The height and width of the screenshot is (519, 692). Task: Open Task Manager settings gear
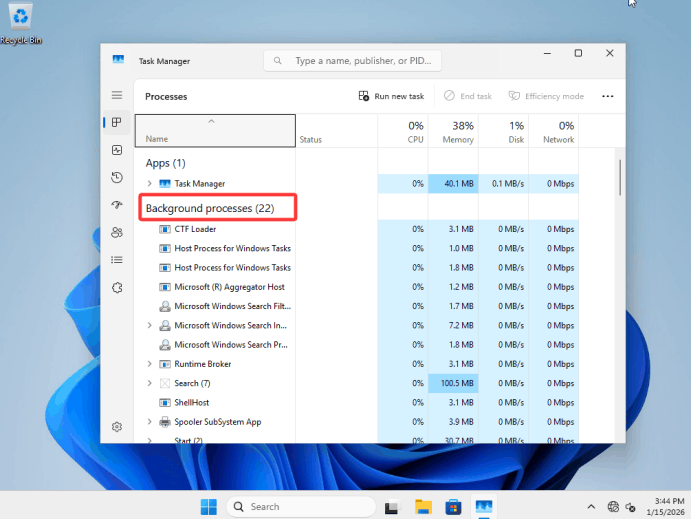[x=117, y=426]
